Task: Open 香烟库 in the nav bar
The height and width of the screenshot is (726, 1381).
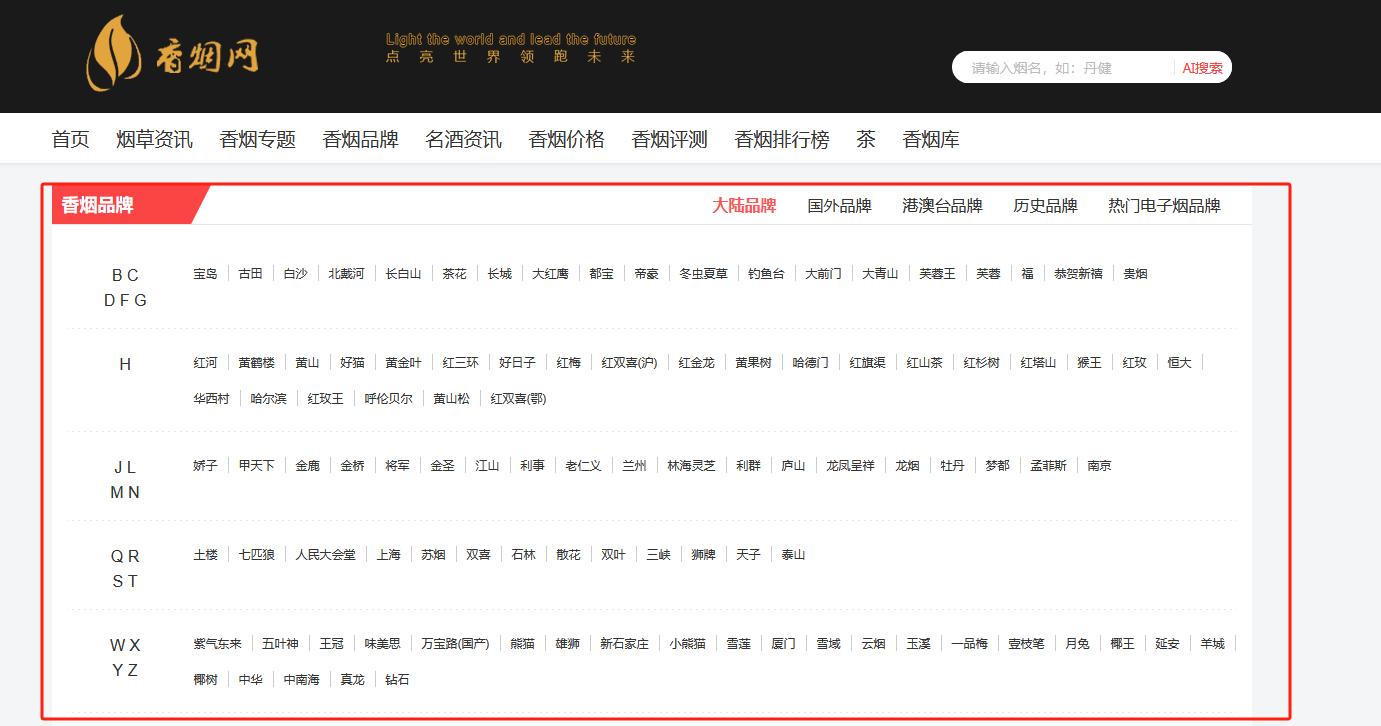Action: [930, 139]
